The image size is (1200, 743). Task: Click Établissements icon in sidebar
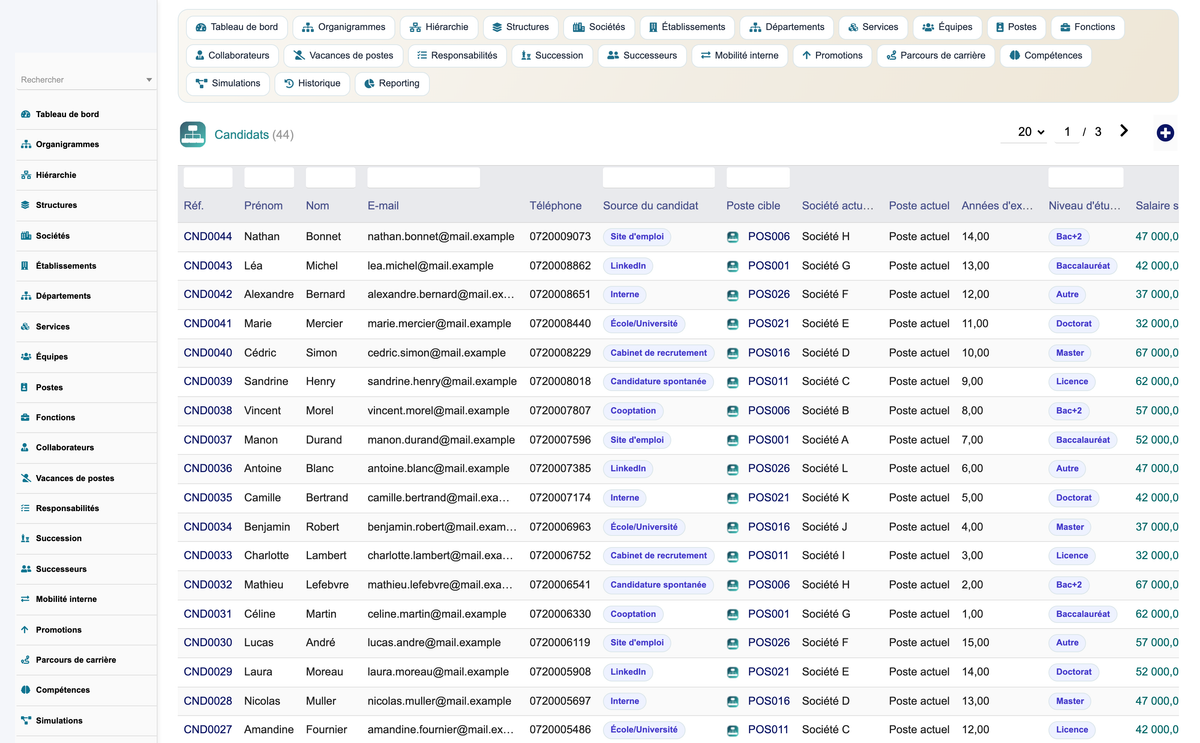pyautogui.click(x=25, y=266)
